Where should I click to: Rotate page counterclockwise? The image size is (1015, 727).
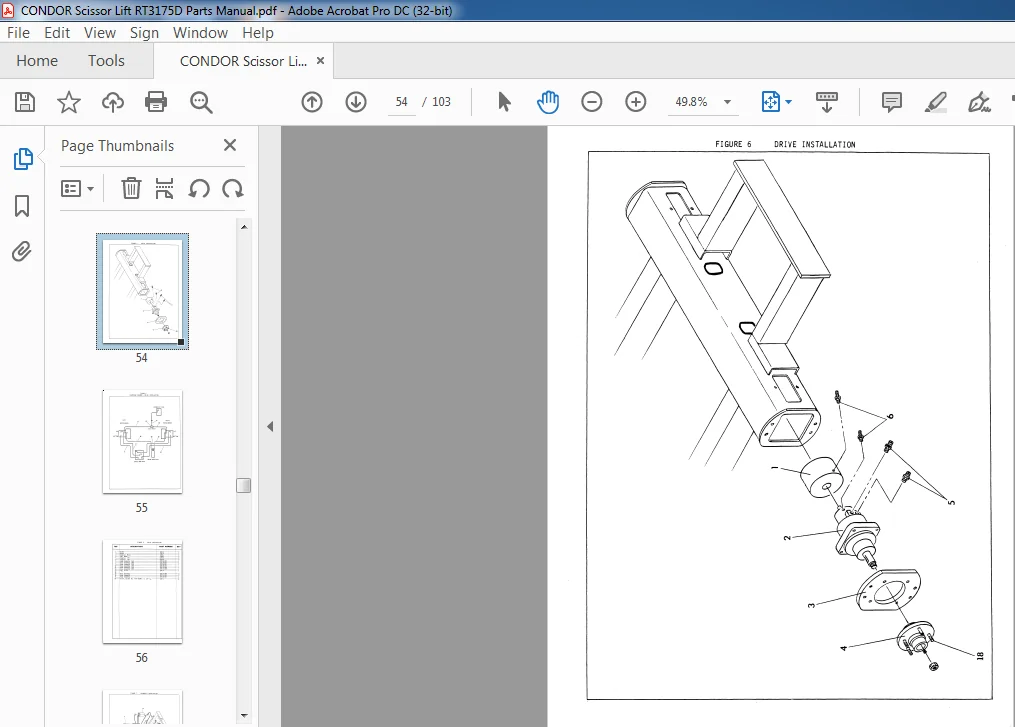click(x=199, y=188)
